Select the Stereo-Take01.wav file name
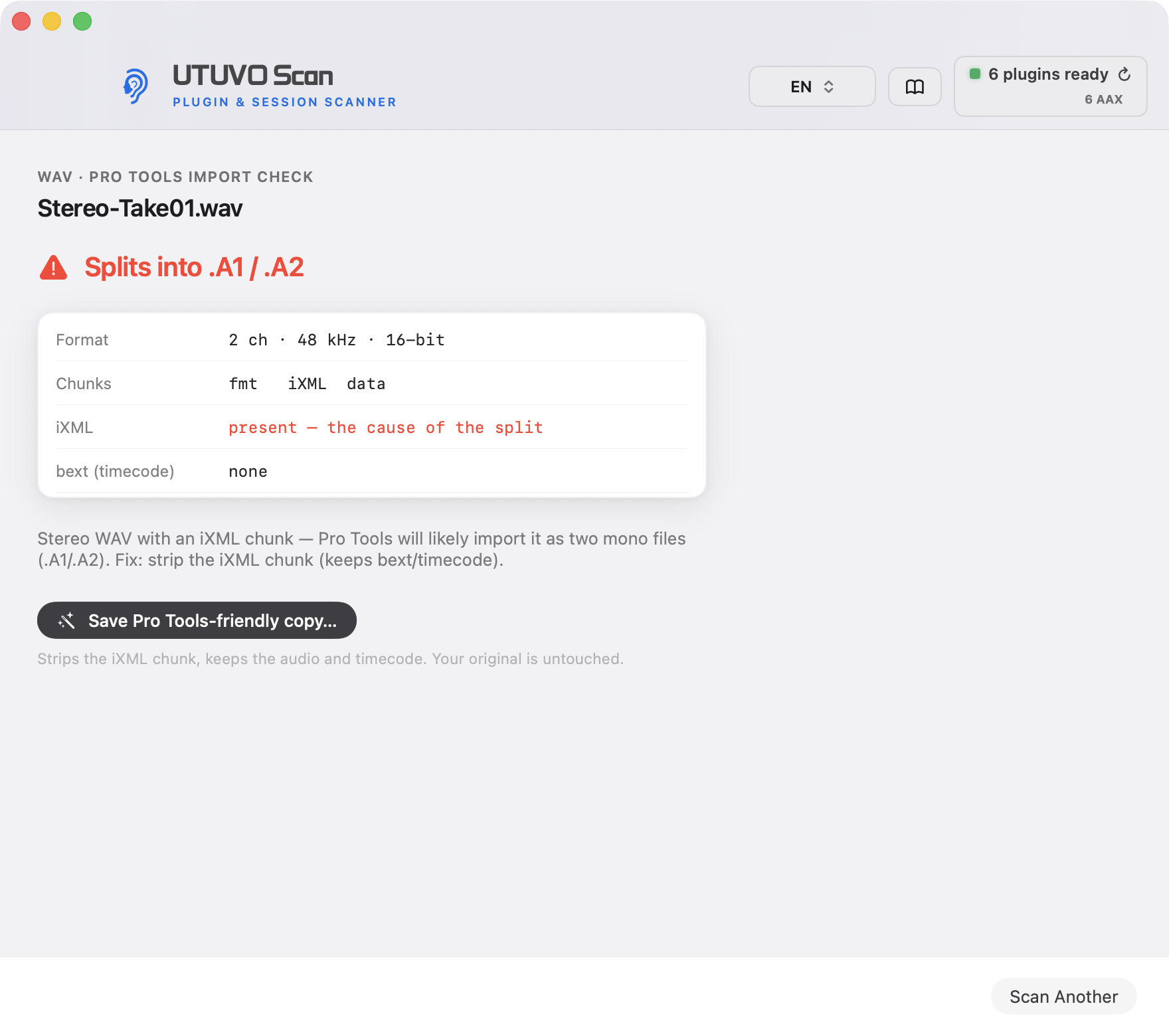The image size is (1169, 1036). (140, 209)
